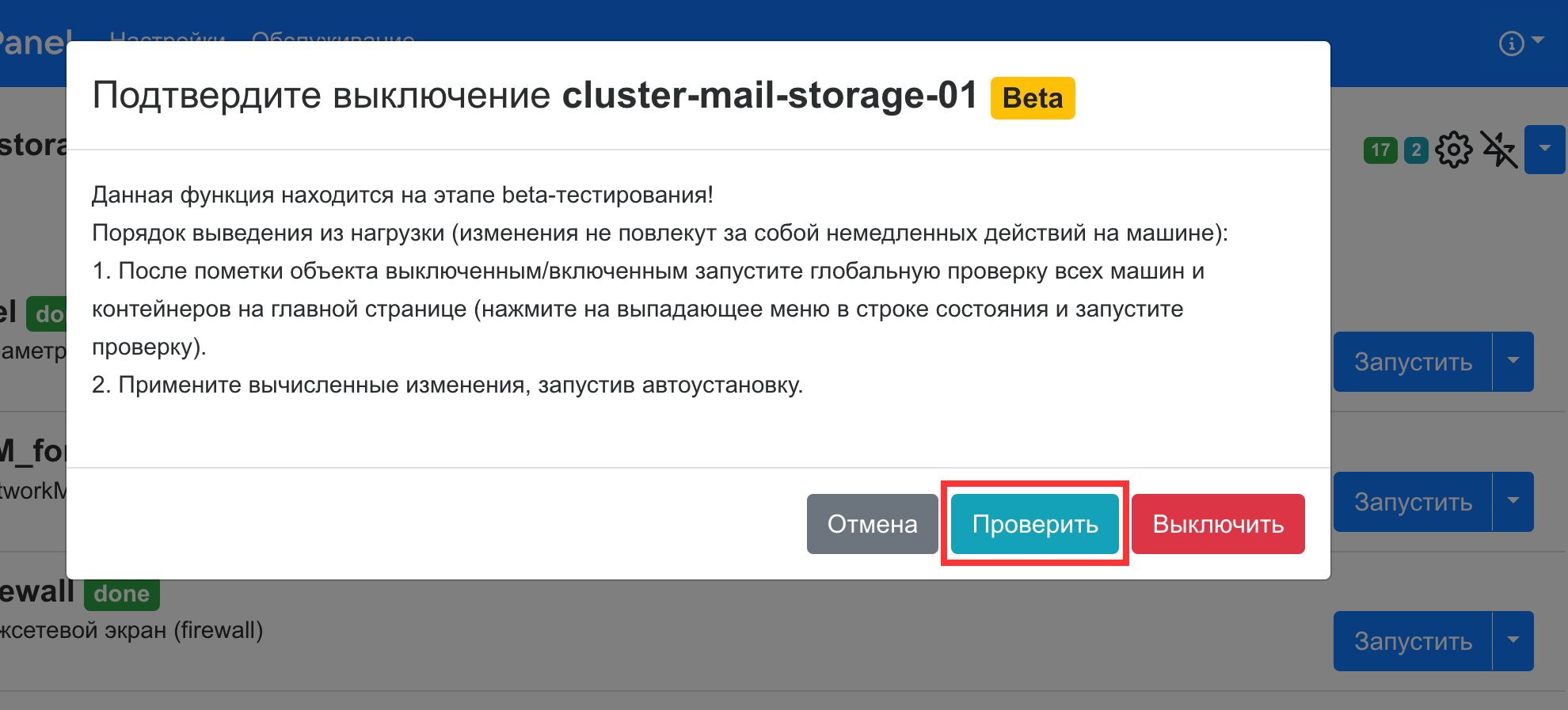Expand the caret of the middle Запустить button

coord(1513,502)
